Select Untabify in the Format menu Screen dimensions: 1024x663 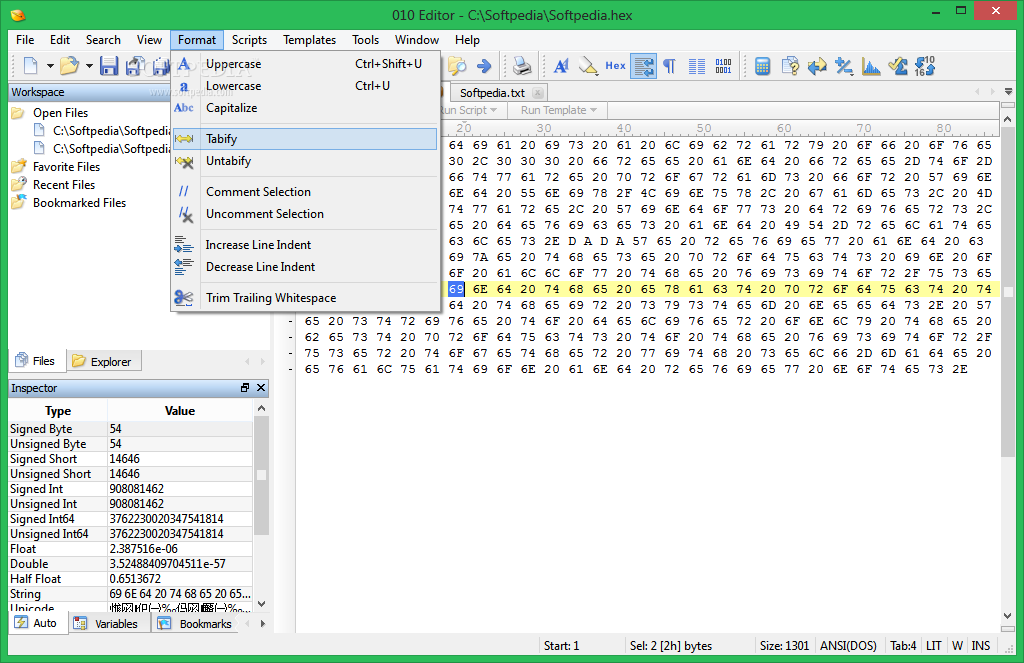point(306,161)
